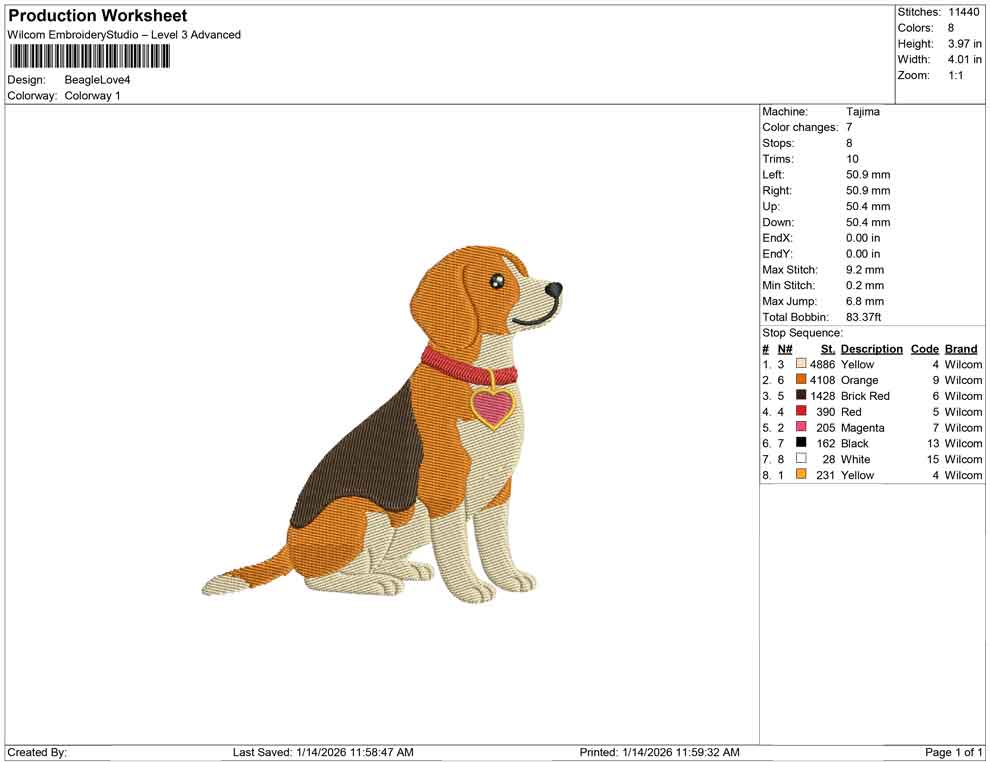The height and width of the screenshot is (762, 990).
Task: Click the BeagleLove4 design name field
Action: (x=96, y=79)
